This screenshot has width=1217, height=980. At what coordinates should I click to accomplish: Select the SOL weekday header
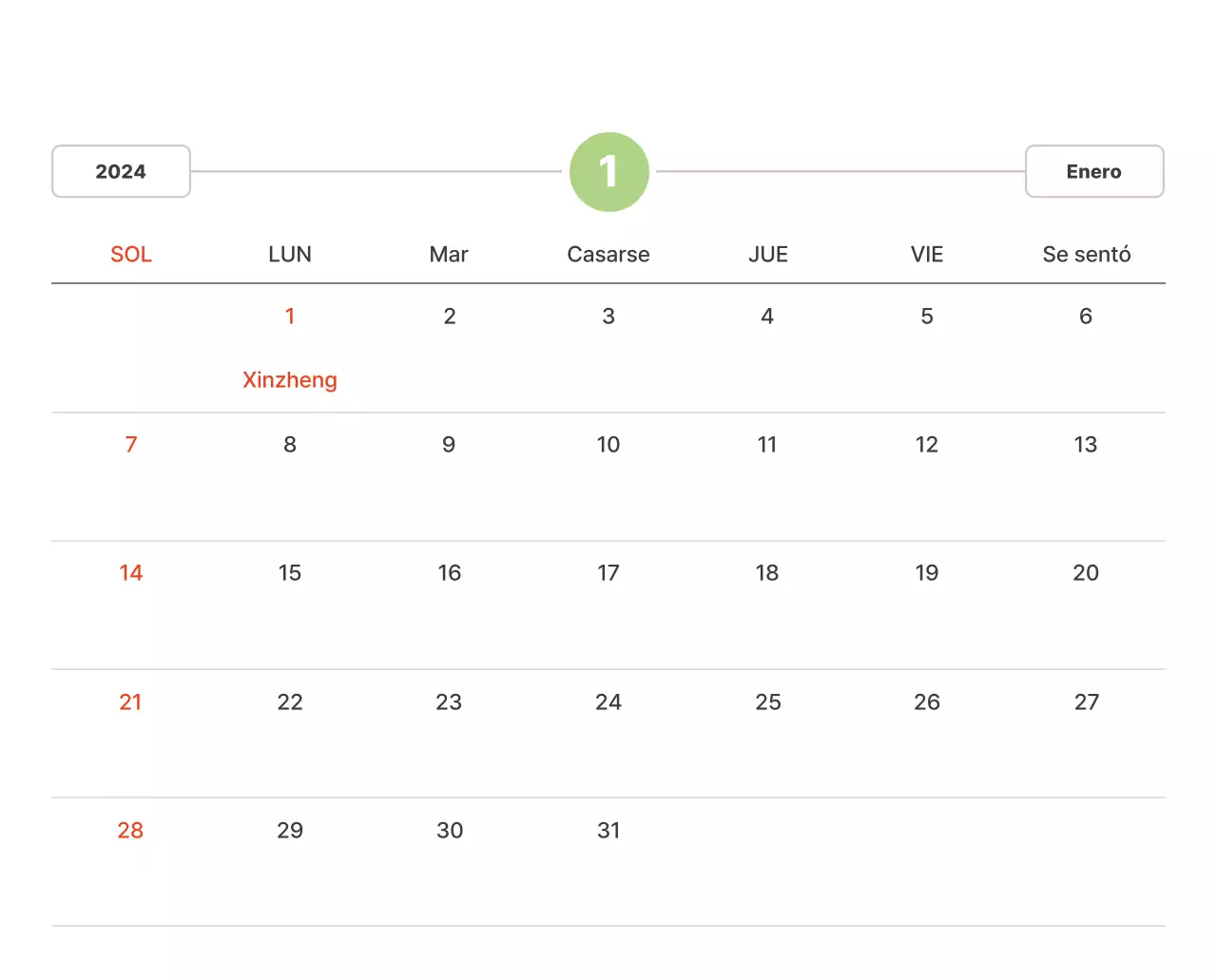click(131, 254)
